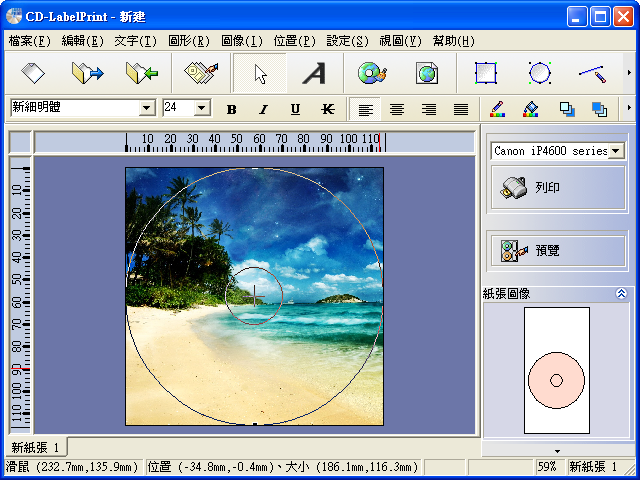Click the beach image on canvas

[254, 296]
